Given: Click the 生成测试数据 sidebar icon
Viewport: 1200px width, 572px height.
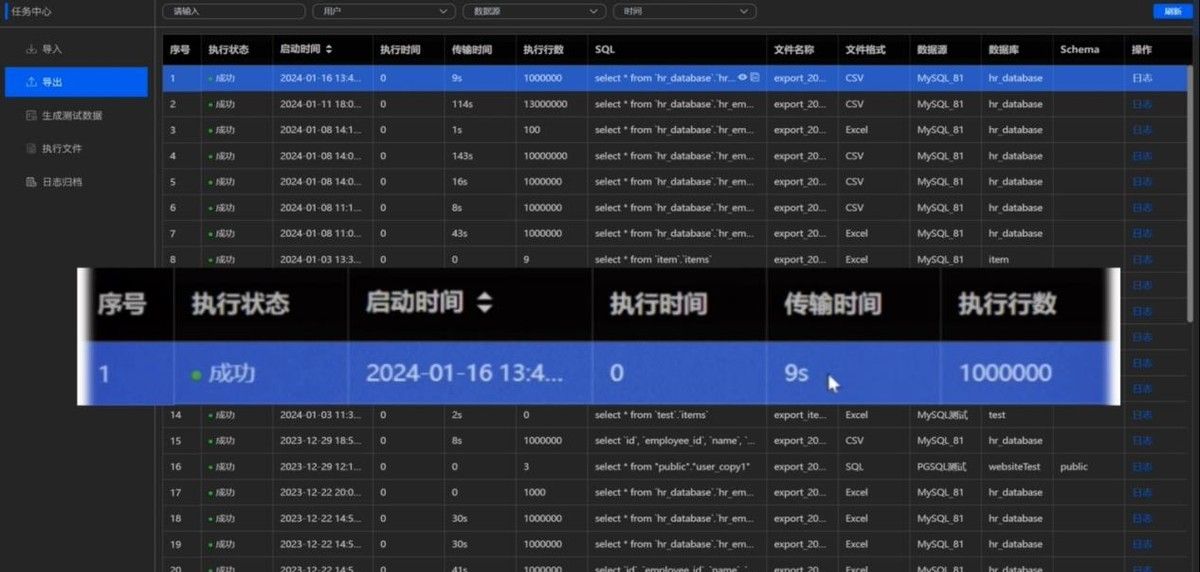Looking at the screenshot, I should [x=32, y=115].
